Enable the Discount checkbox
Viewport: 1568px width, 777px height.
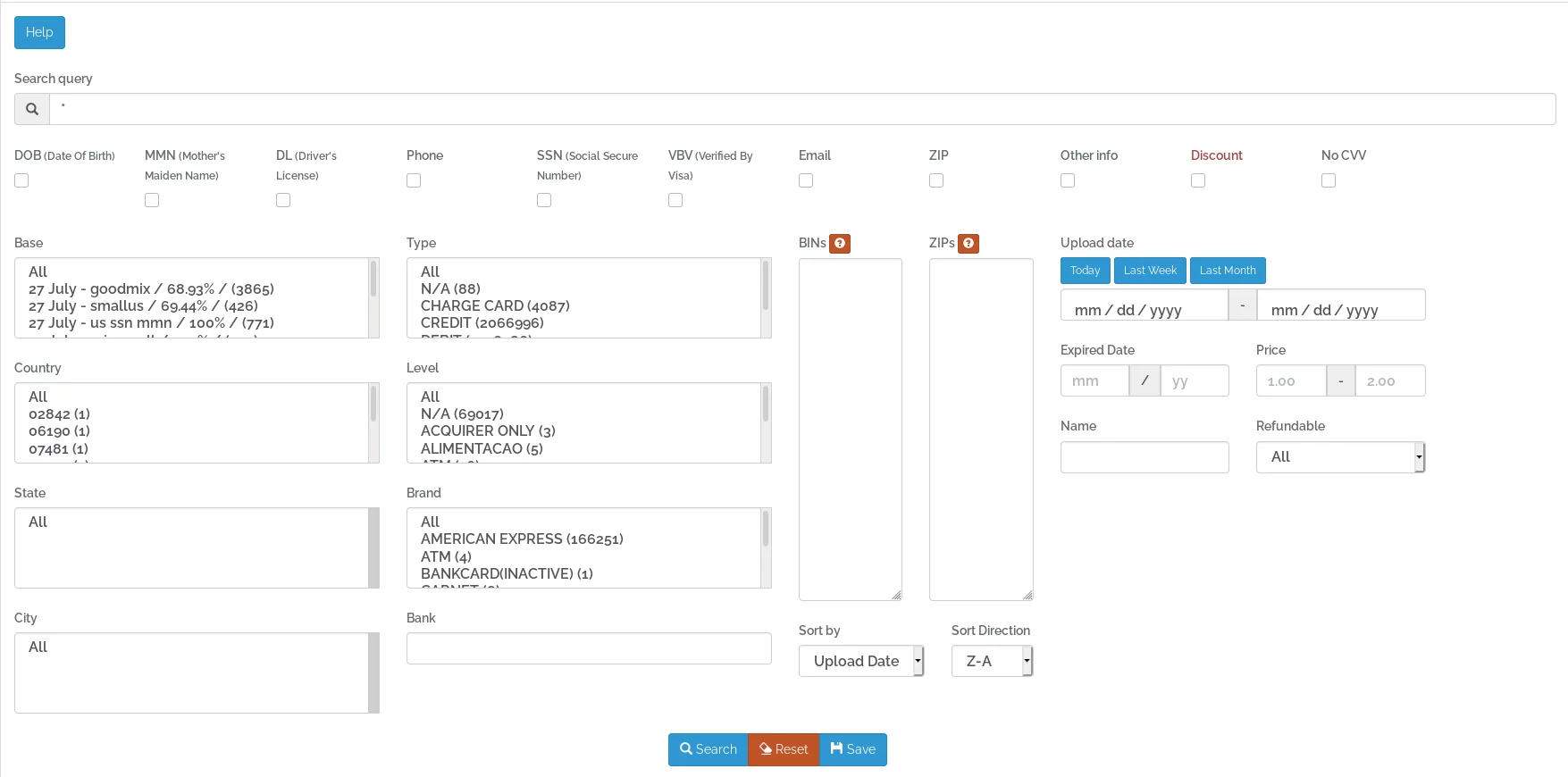1198,180
